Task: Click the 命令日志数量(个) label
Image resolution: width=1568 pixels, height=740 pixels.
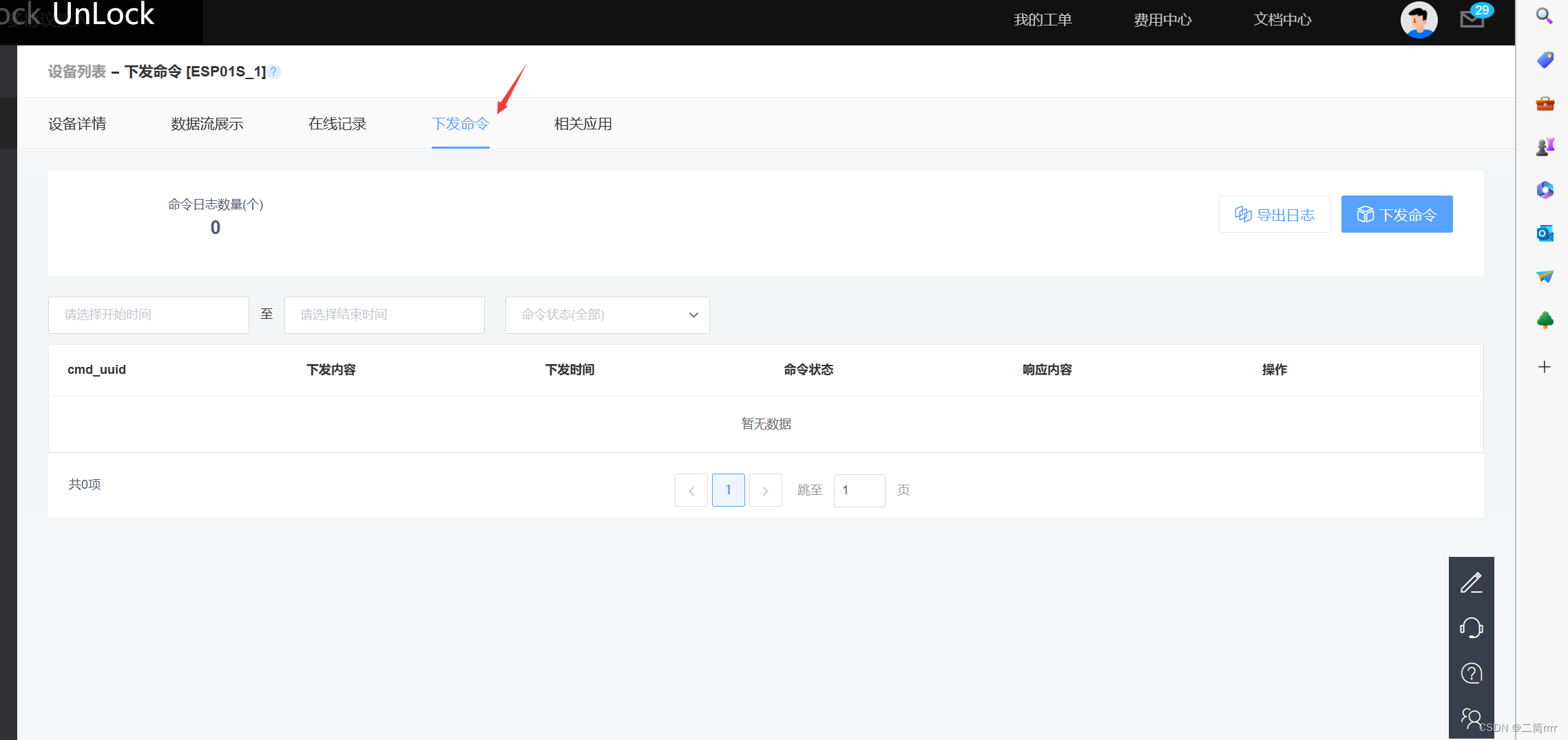Action: [216, 204]
